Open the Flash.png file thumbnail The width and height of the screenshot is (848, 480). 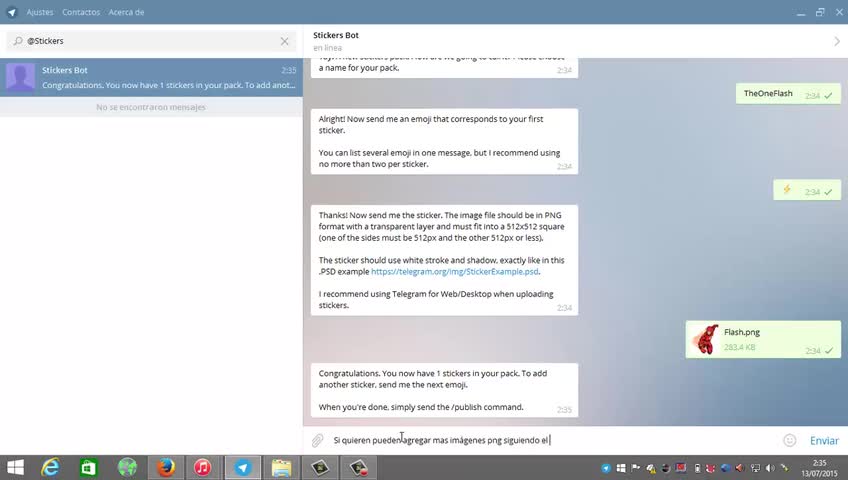[x=706, y=339]
